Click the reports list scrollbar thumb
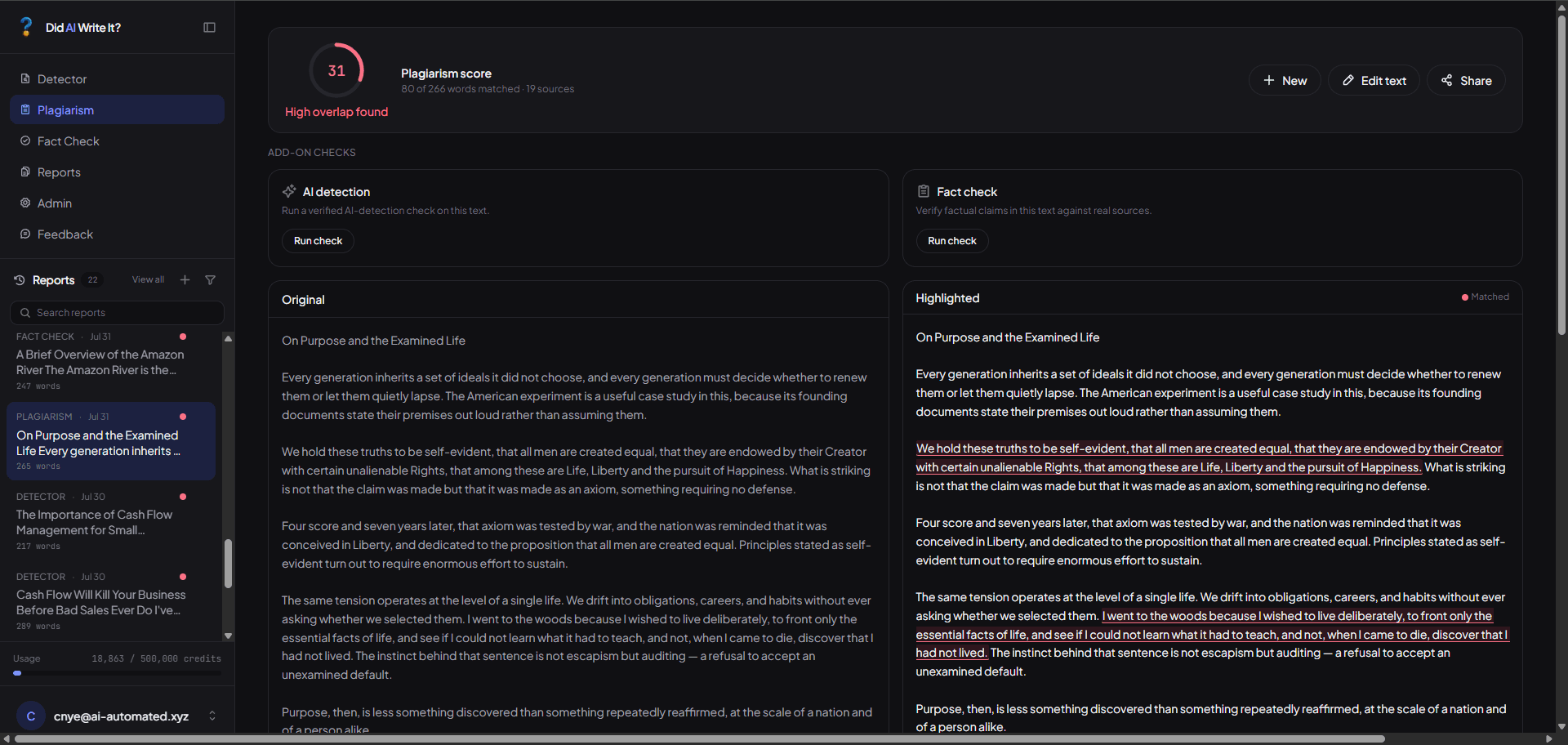Image resolution: width=1568 pixels, height=745 pixels. tap(228, 564)
